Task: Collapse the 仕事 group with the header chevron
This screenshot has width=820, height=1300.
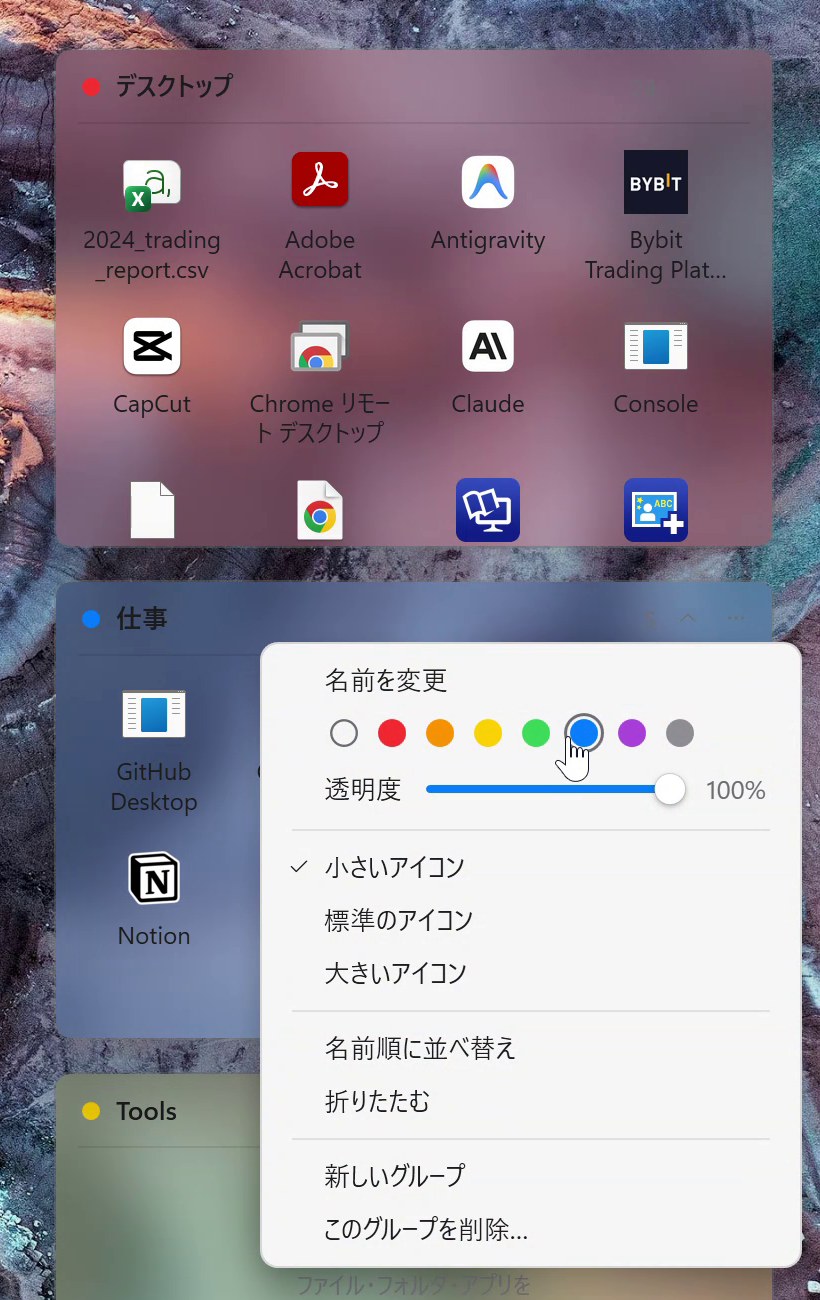Action: 688,619
